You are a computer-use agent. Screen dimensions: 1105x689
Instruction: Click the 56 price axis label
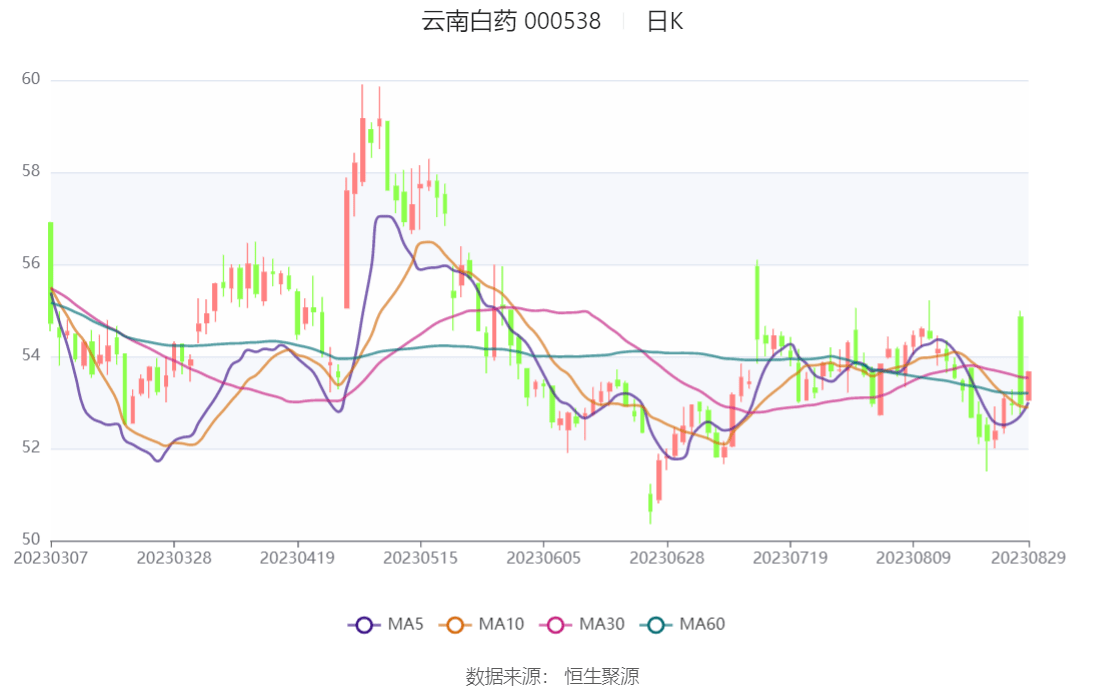coord(31,263)
